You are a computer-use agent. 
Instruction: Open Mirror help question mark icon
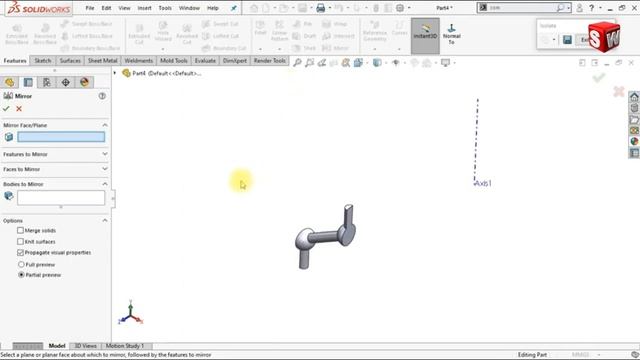pos(102,96)
